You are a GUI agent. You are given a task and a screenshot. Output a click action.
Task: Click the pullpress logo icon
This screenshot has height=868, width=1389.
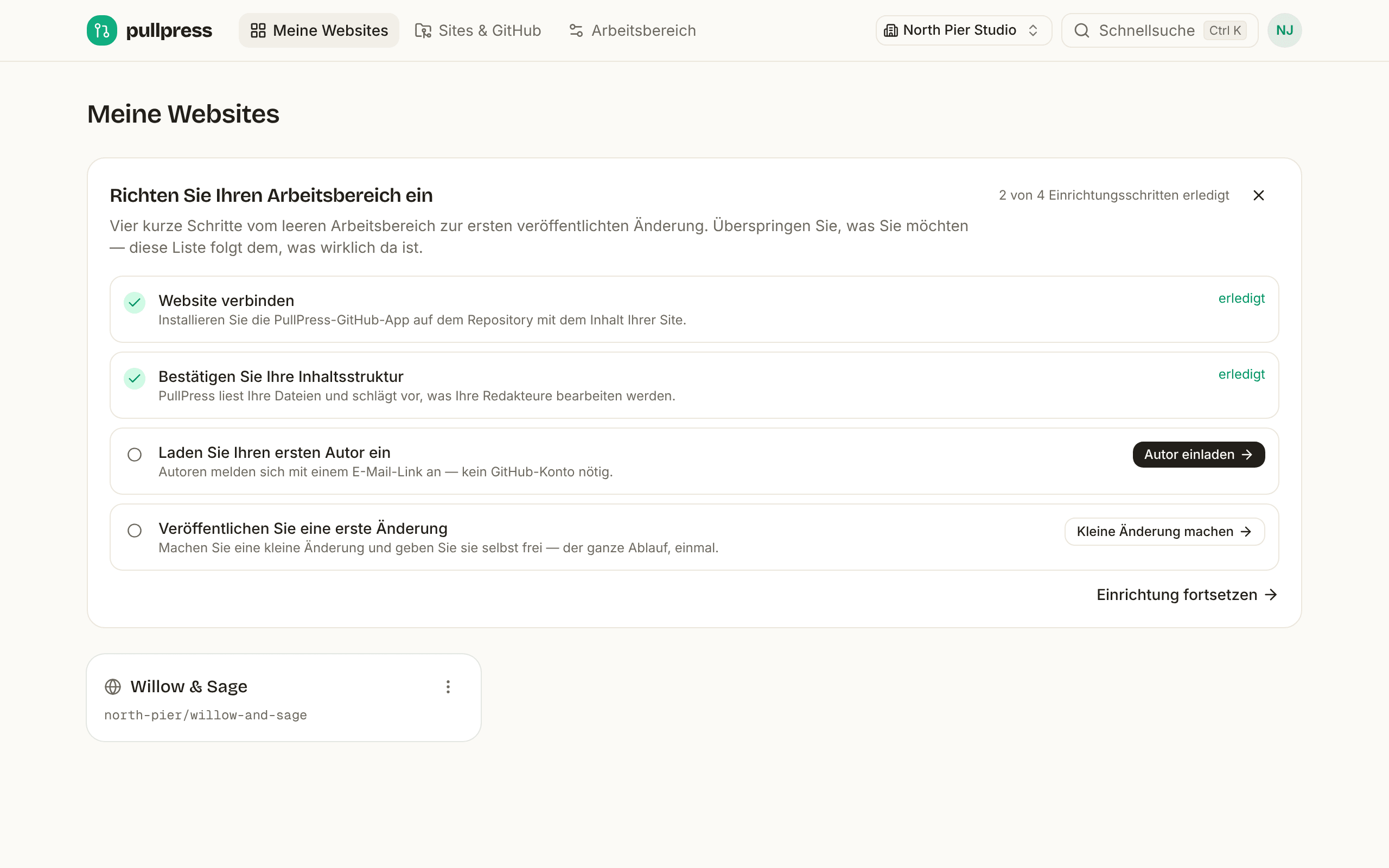(101, 30)
